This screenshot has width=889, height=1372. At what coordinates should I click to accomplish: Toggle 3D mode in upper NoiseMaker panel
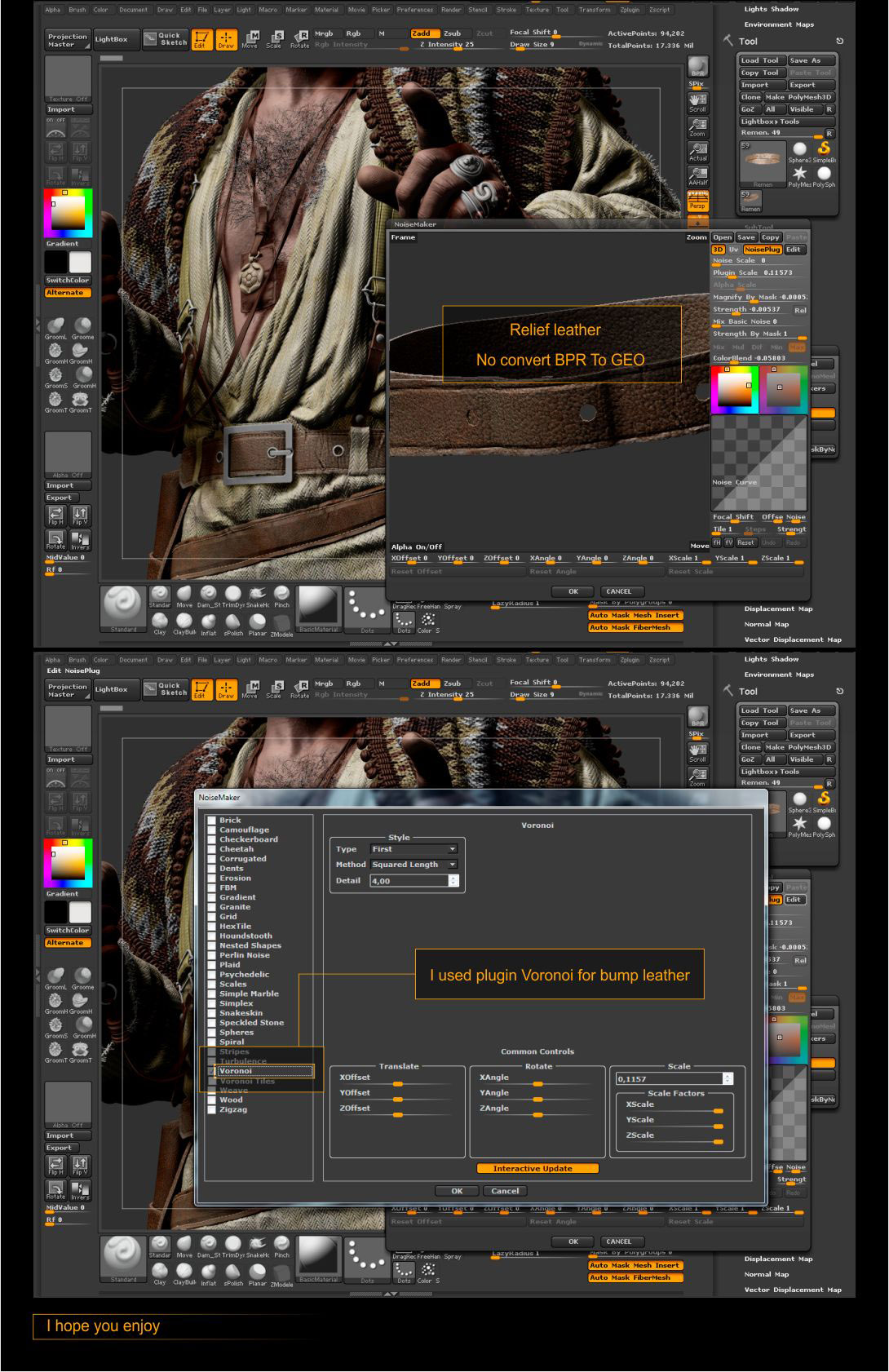pos(718,250)
